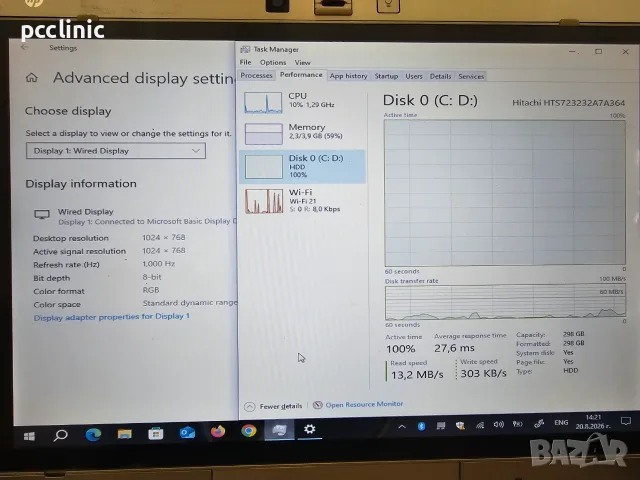Open Display adapter properties for Display 1
Viewport: 640px width, 480px height.
(111, 317)
